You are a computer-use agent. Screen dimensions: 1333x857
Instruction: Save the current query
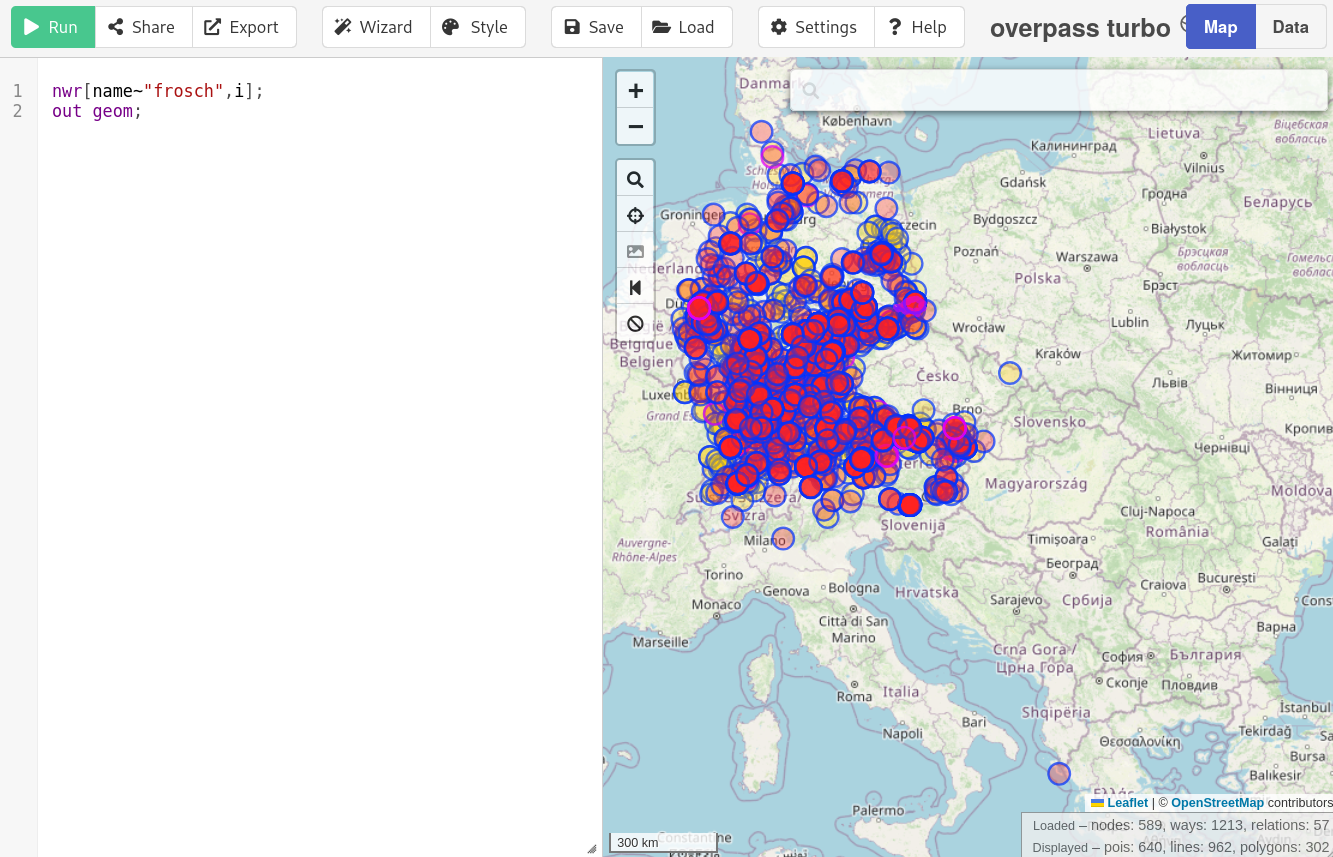(x=596, y=27)
